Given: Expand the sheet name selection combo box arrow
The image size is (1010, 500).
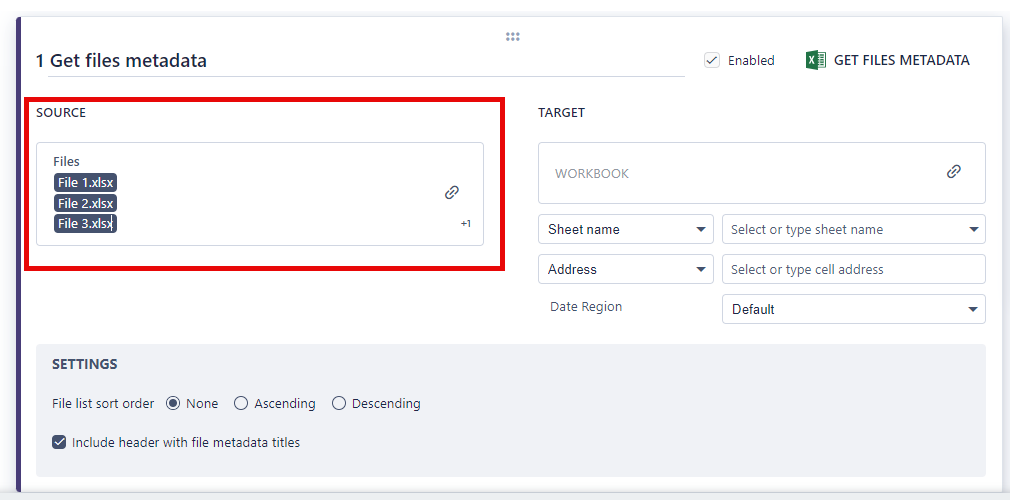Looking at the screenshot, I should 973,229.
